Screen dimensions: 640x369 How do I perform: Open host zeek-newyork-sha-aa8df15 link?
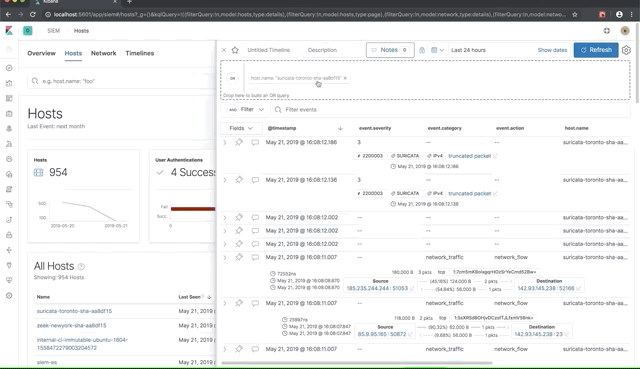point(71,325)
